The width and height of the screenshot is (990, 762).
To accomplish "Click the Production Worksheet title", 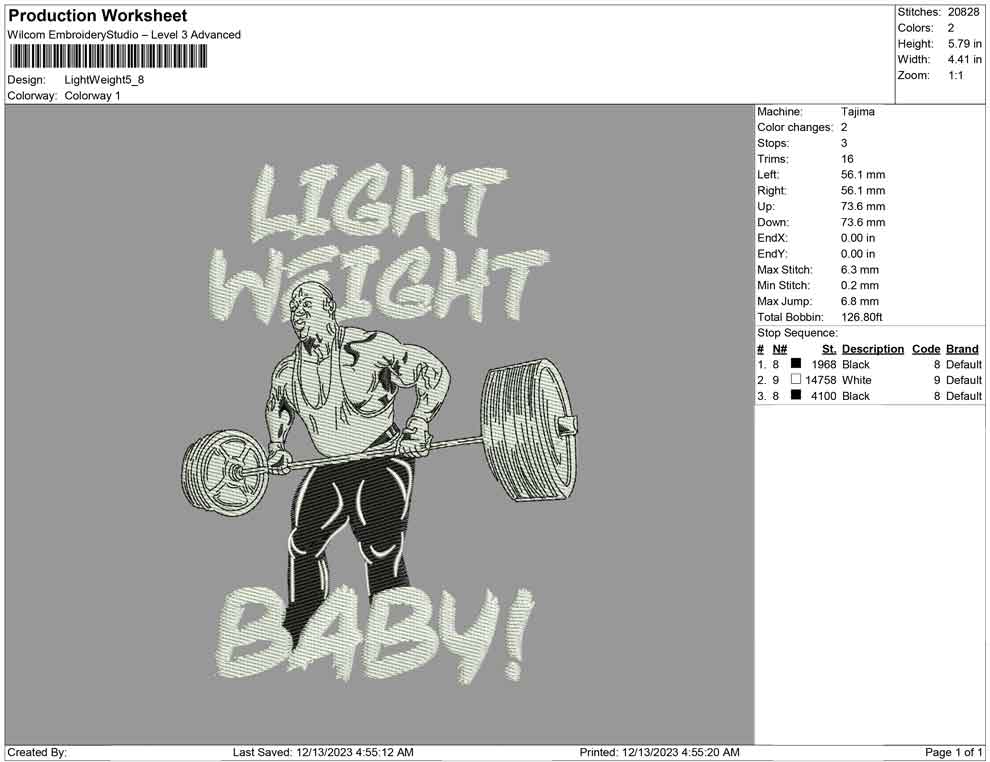I will [97, 16].
